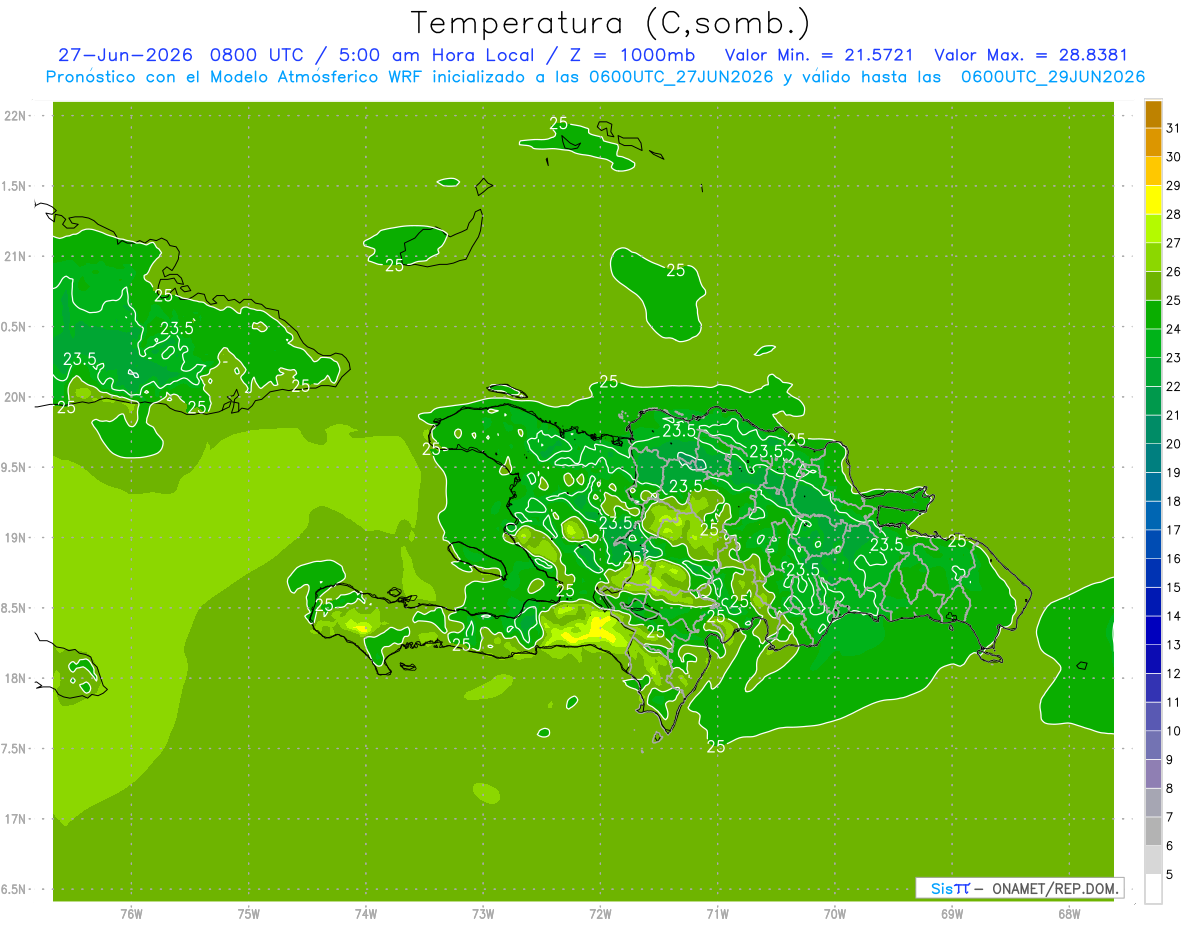The image size is (1200, 927).
Task: Click the "22N" latitude axis label
Action: click(17, 116)
